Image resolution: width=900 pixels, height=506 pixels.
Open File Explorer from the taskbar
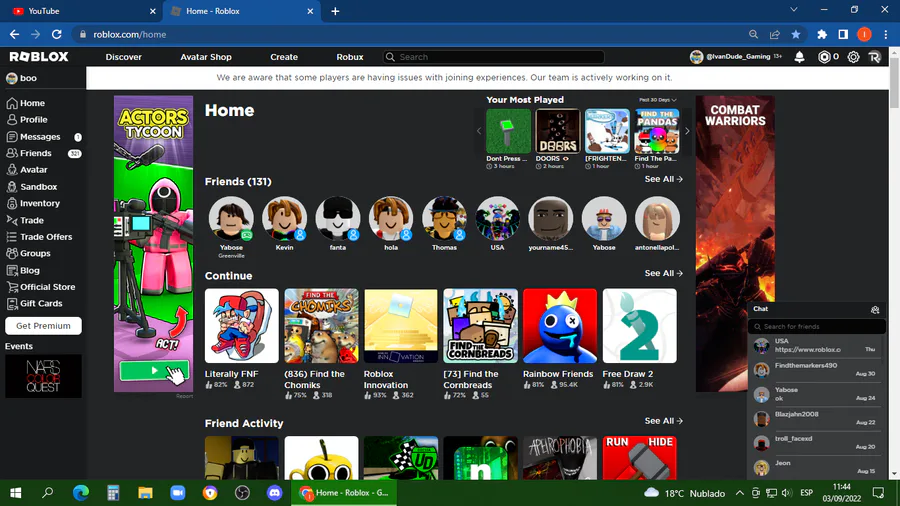[145, 493]
